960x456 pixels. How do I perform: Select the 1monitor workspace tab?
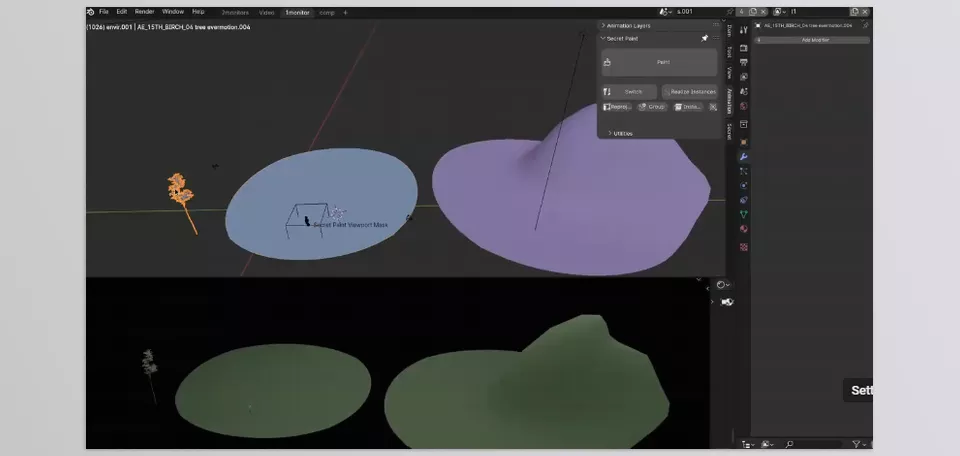[x=297, y=12]
